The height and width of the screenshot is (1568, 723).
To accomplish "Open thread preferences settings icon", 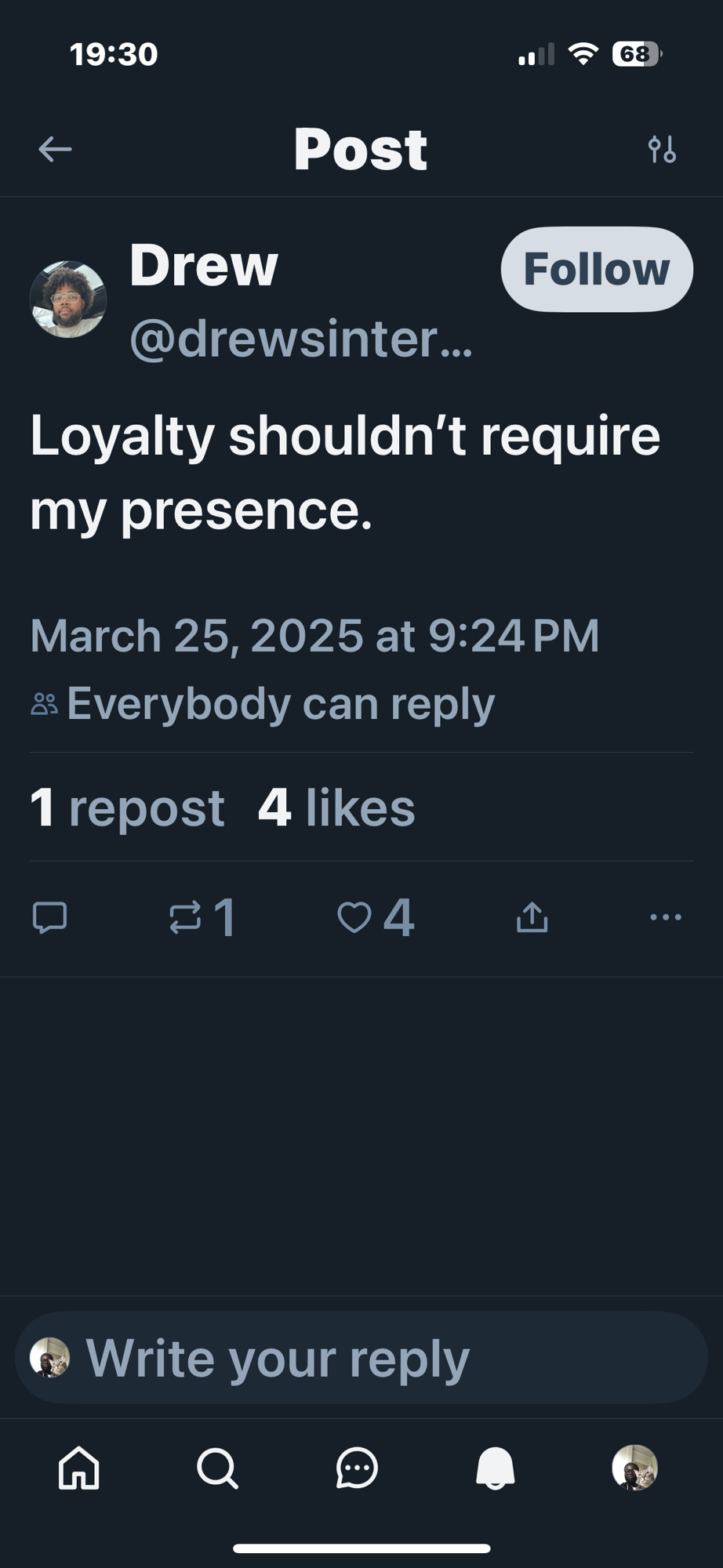I will tap(662, 149).
